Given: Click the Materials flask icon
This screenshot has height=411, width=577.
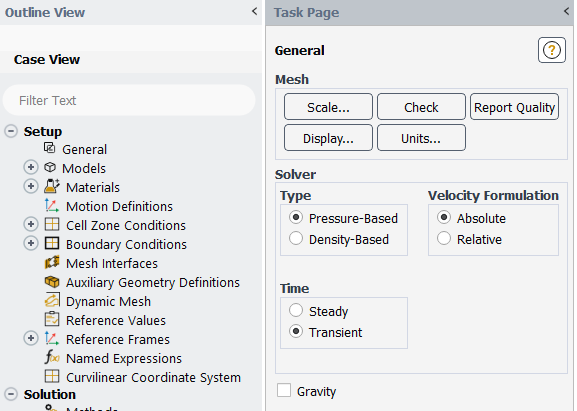Looking at the screenshot, I should pos(52,186).
